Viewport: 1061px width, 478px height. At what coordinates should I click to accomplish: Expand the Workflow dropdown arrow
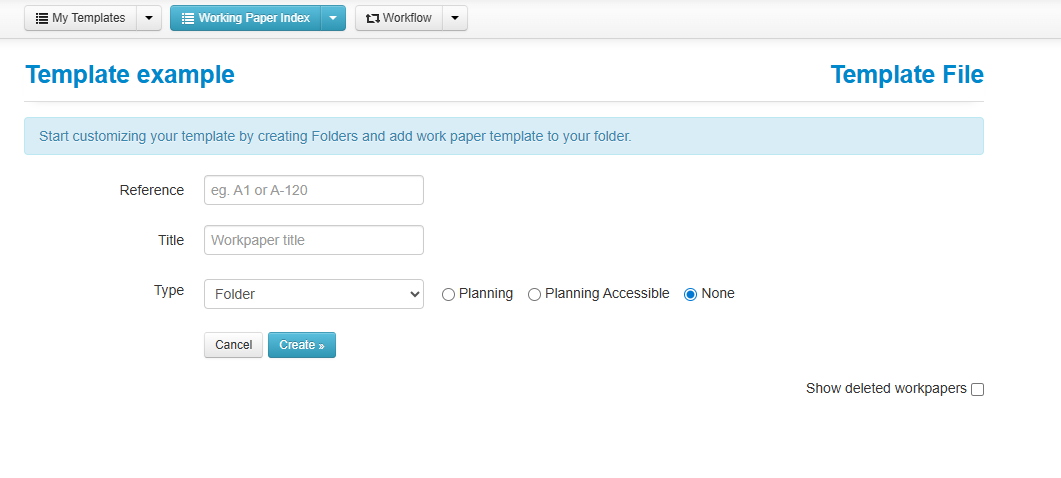click(x=455, y=18)
